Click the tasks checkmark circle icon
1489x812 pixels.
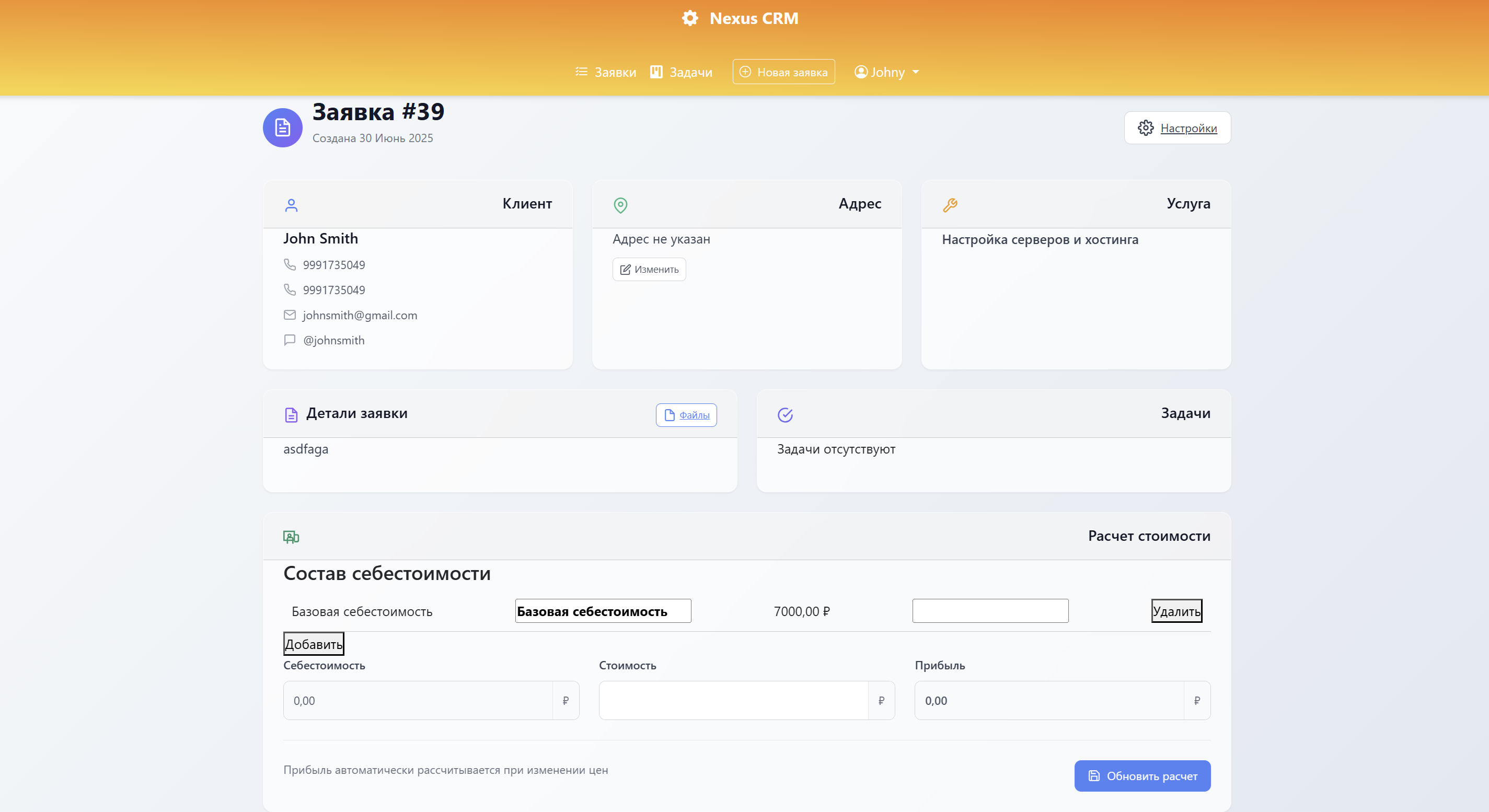coord(785,415)
